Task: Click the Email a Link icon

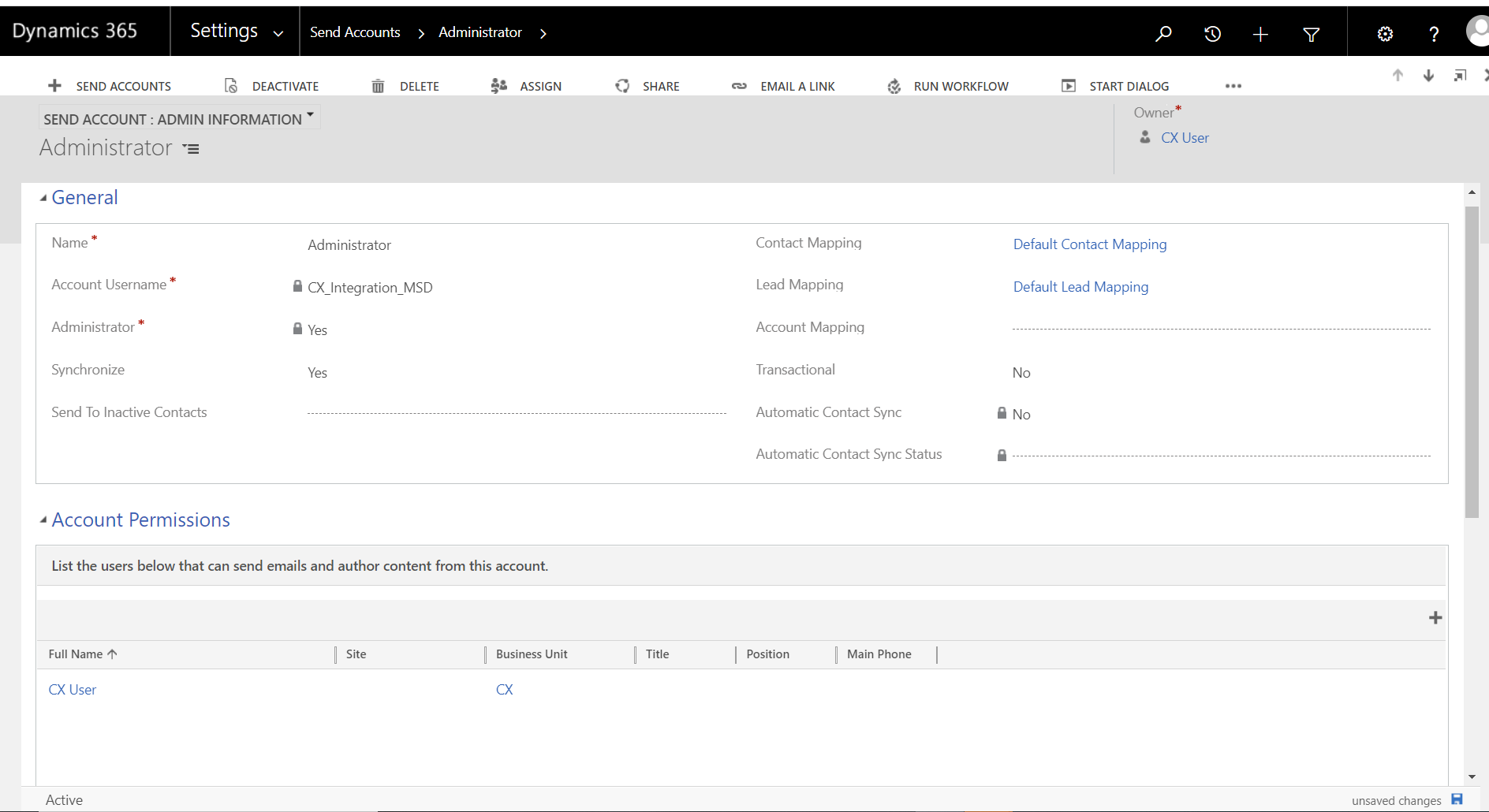Action: tap(739, 86)
